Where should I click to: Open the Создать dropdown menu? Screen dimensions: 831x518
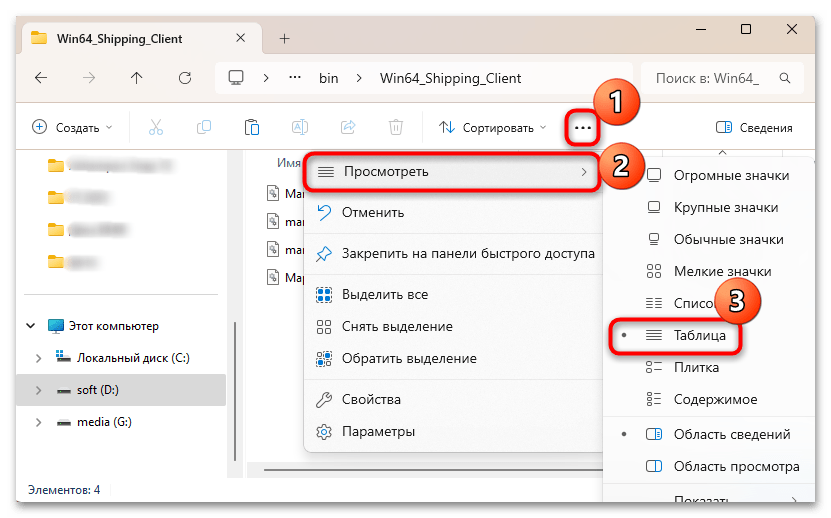[73, 127]
